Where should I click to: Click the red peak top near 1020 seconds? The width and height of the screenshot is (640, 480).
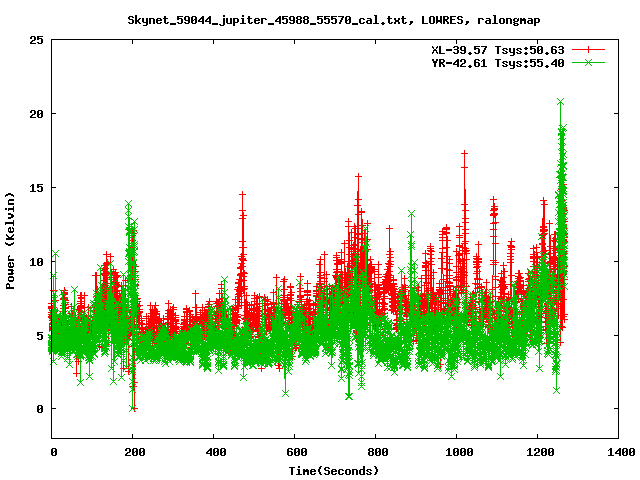[464, 153]
